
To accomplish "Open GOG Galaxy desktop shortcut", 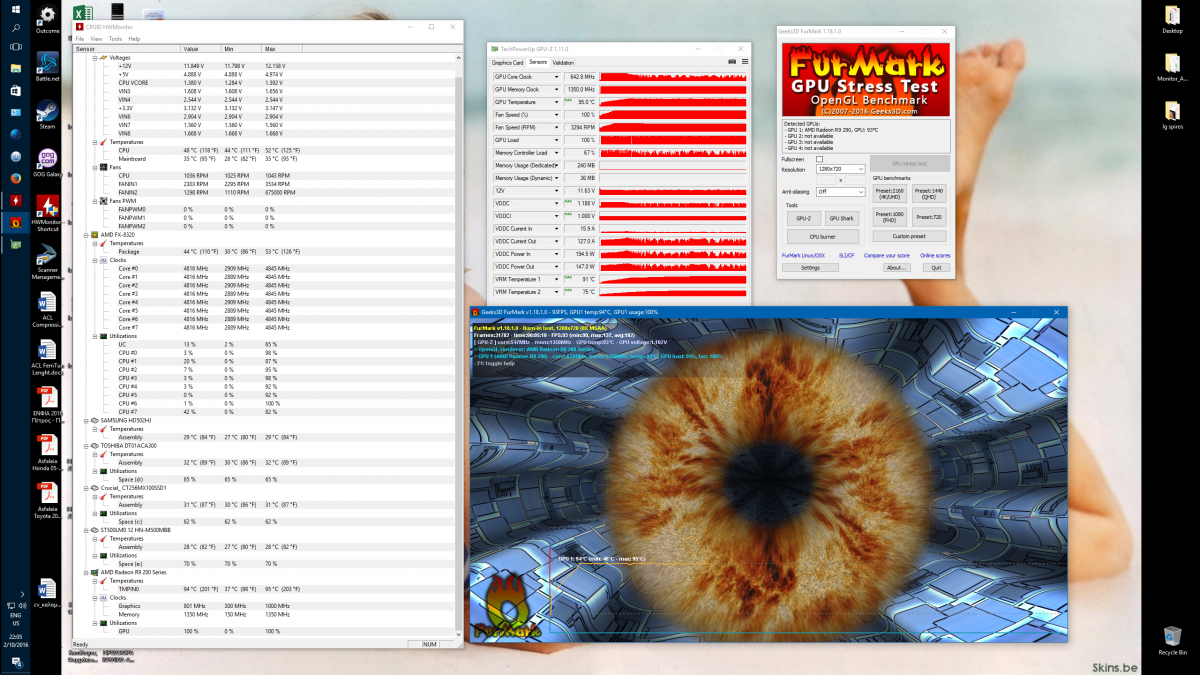I will point(47,162).
